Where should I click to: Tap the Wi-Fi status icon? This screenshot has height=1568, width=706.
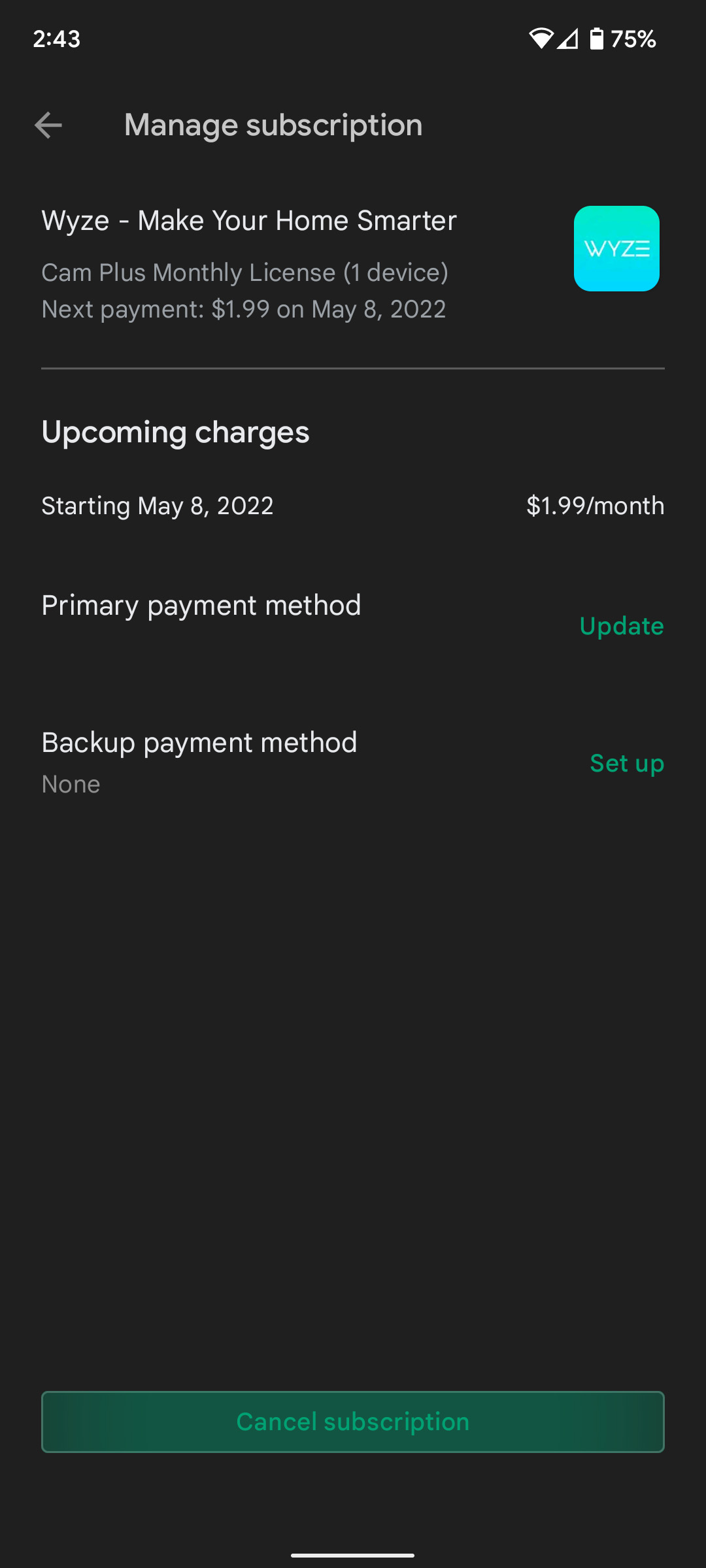tap(541, 39)
